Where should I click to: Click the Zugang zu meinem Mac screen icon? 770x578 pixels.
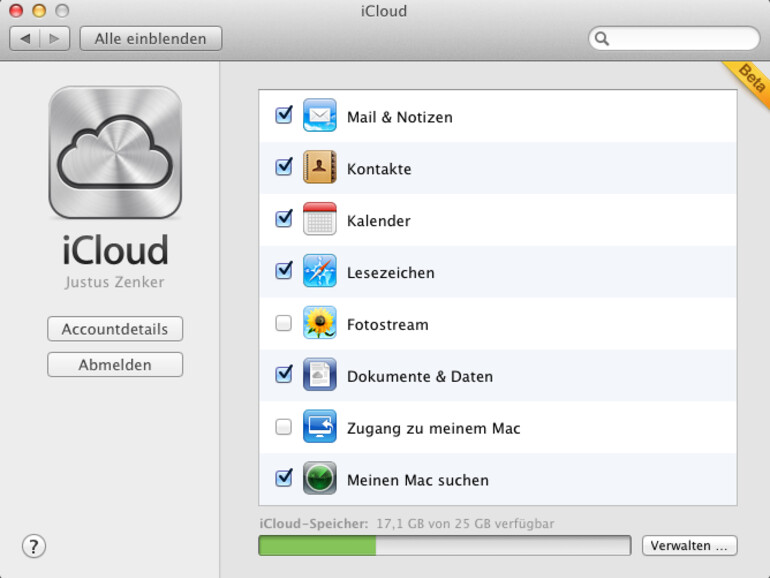click(320, 426)
